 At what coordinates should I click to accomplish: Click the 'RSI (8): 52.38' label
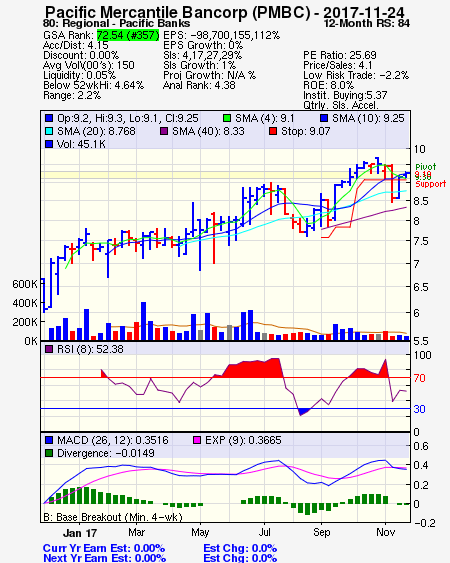90,349
